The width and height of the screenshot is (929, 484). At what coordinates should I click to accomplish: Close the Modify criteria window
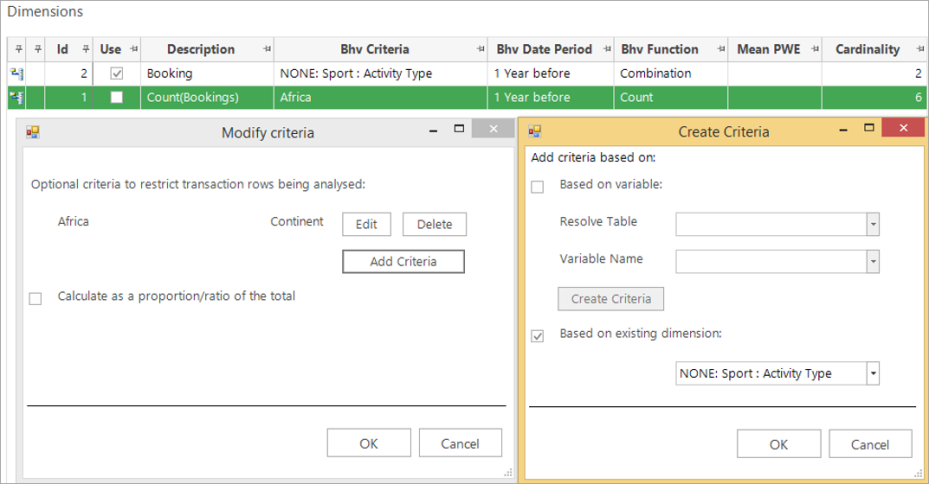tap(493, 129)
